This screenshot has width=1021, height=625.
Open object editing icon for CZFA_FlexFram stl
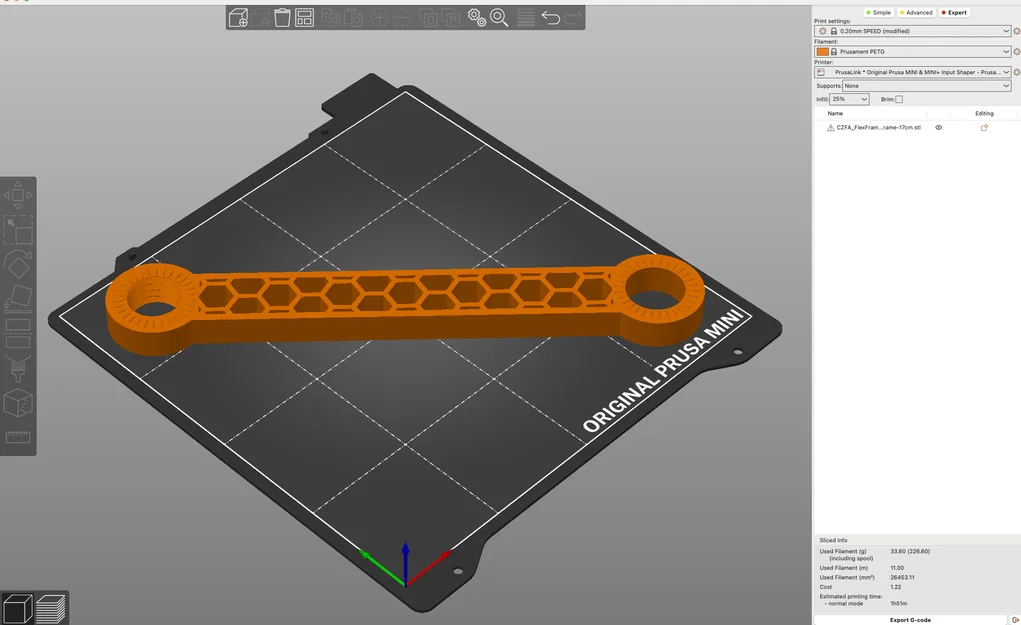[x=984, y=128]
